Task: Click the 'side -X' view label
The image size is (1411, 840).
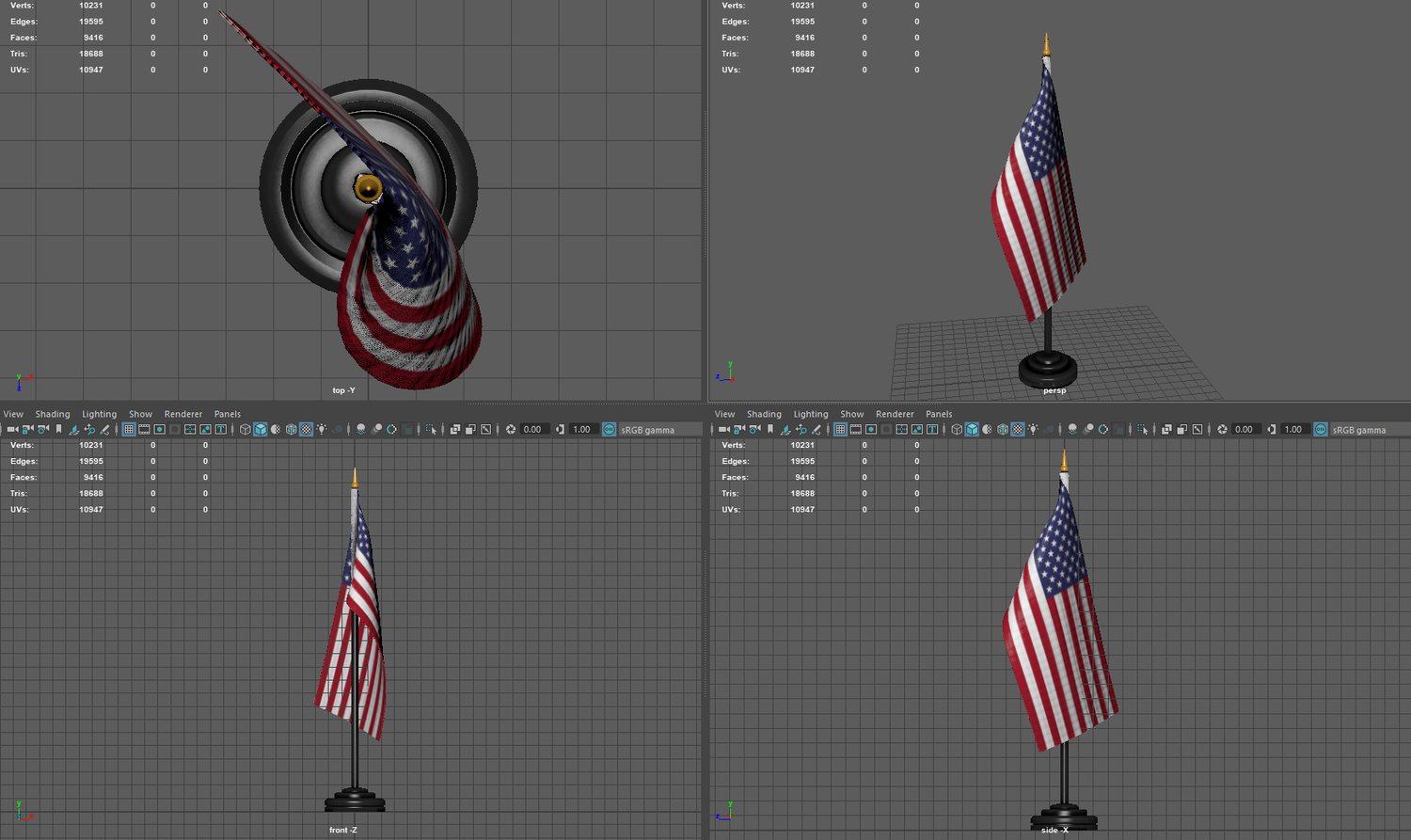Action: coord(1054,830)
